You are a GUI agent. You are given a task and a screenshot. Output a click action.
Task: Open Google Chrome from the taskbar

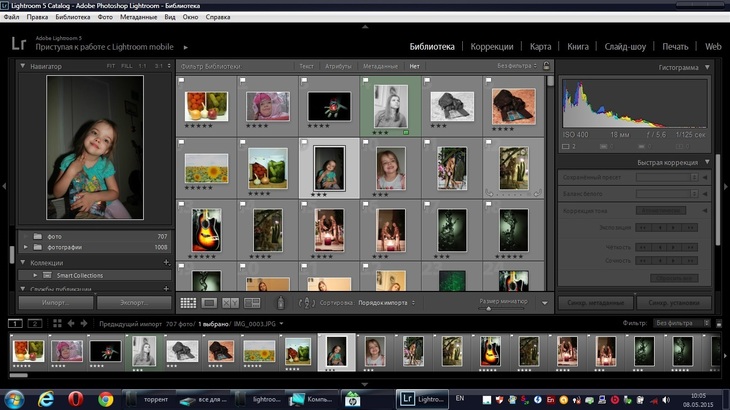click(x=105, y=398)
